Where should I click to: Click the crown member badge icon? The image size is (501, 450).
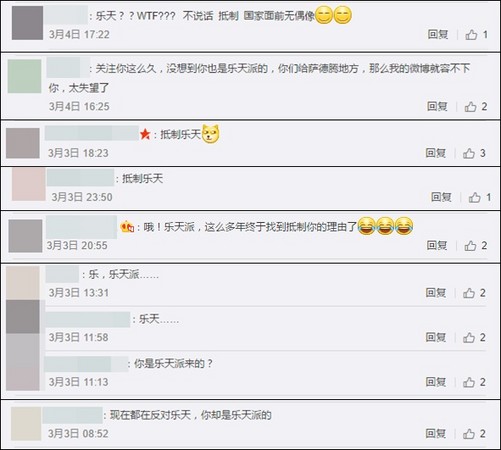click(x=127, y=227)
